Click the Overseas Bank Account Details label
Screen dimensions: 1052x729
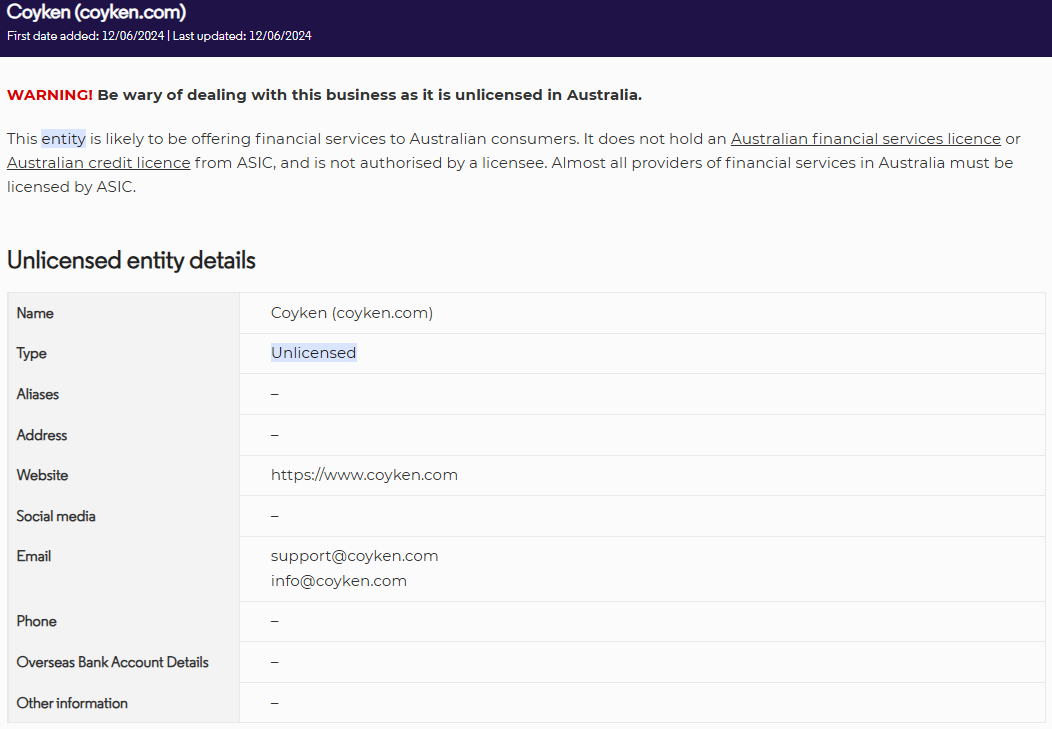pyautogui.click(x=112, y=662)
